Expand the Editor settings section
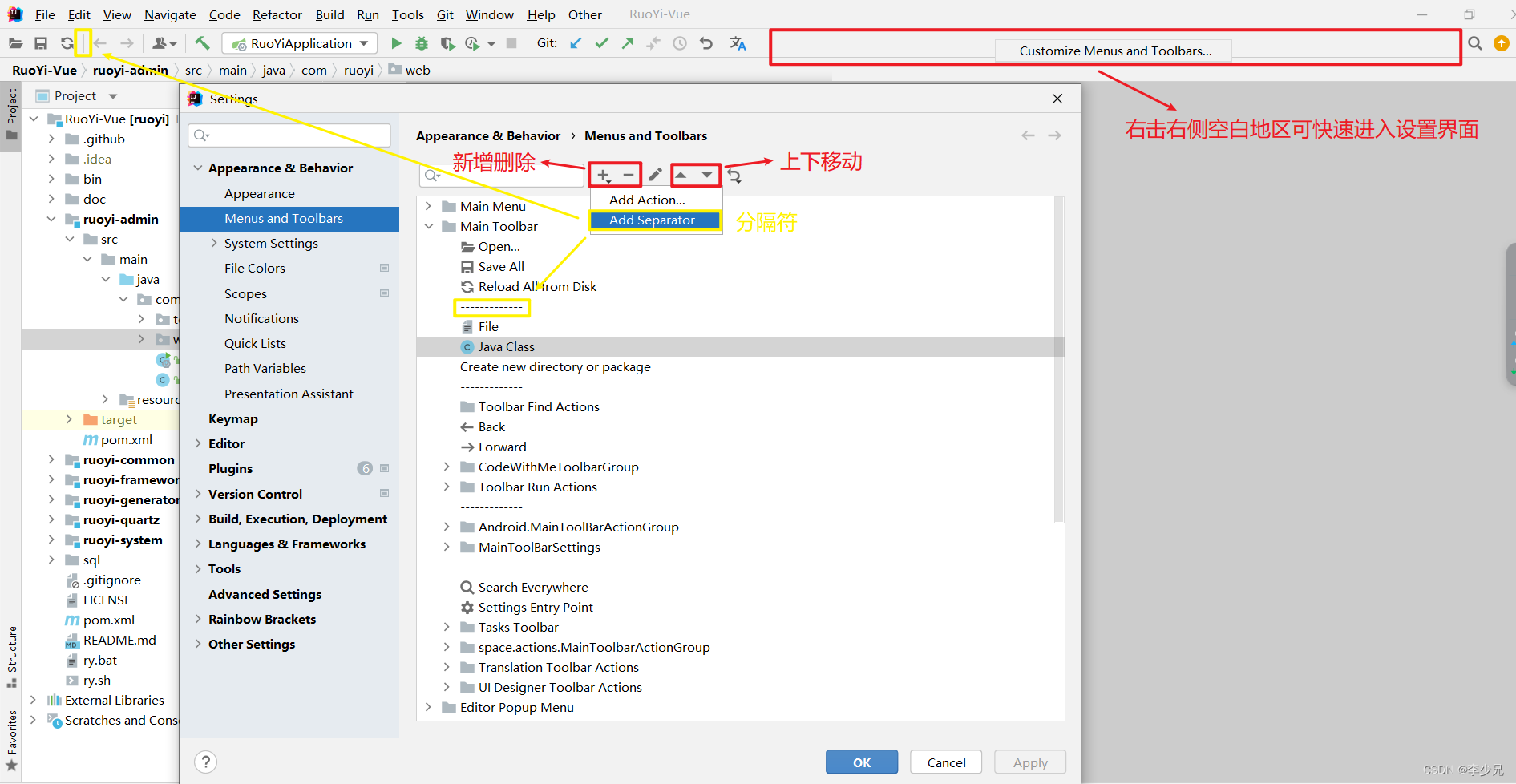The width and height of the screenshot is (1516, 784). click(198, 443)
